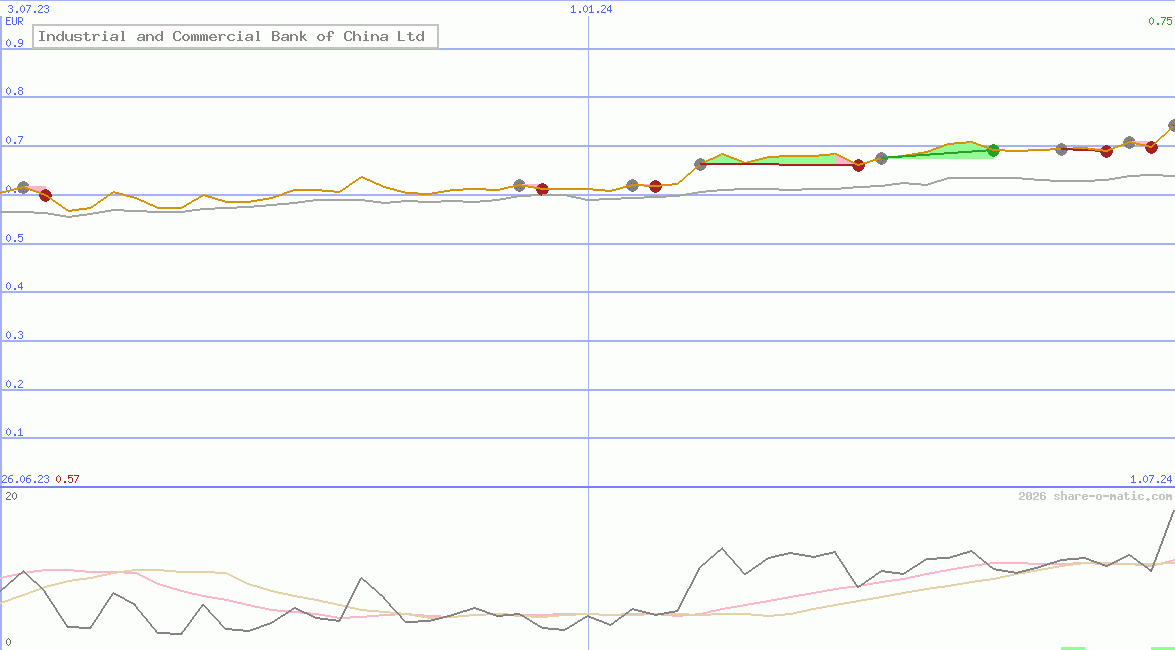
Task: Click the 0.3 price axis label
Action: 14,335
